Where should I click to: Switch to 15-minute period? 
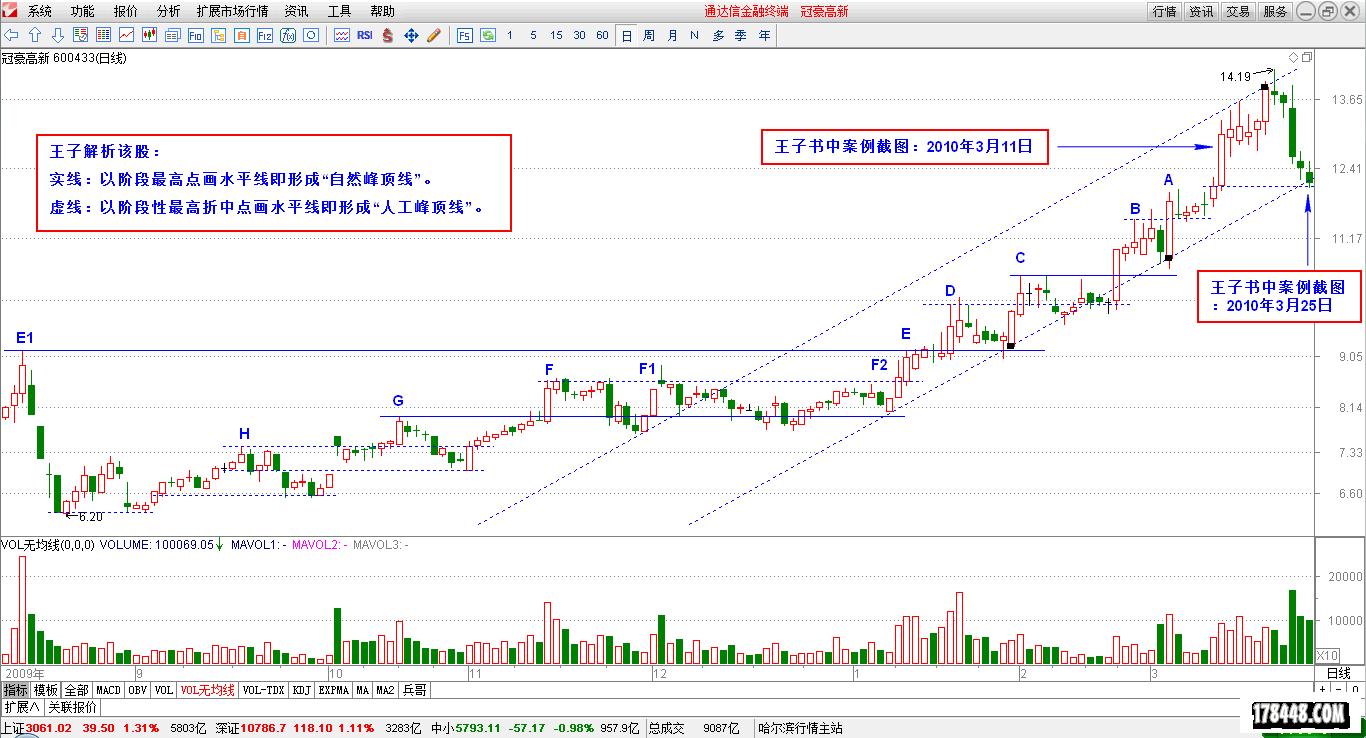pyautogui.click(x=556, y=35)
